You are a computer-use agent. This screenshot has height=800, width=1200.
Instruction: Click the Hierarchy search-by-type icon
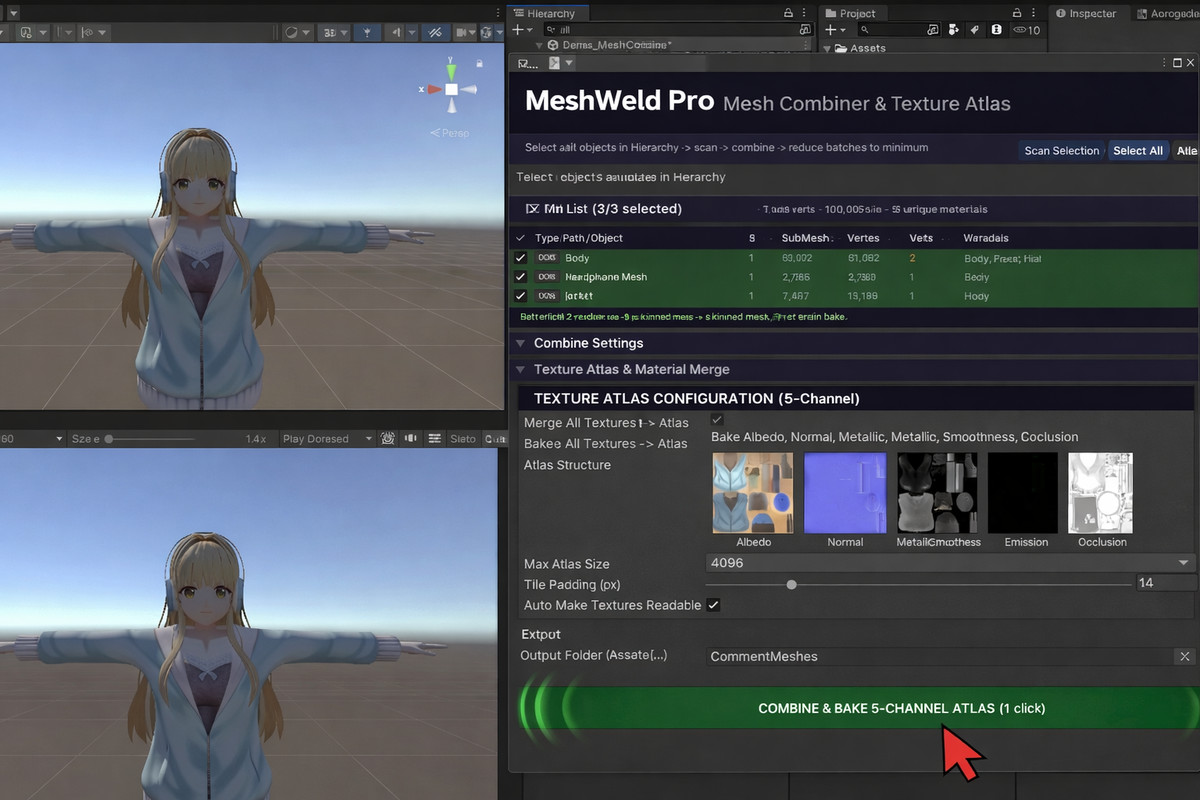pos(805,30)
